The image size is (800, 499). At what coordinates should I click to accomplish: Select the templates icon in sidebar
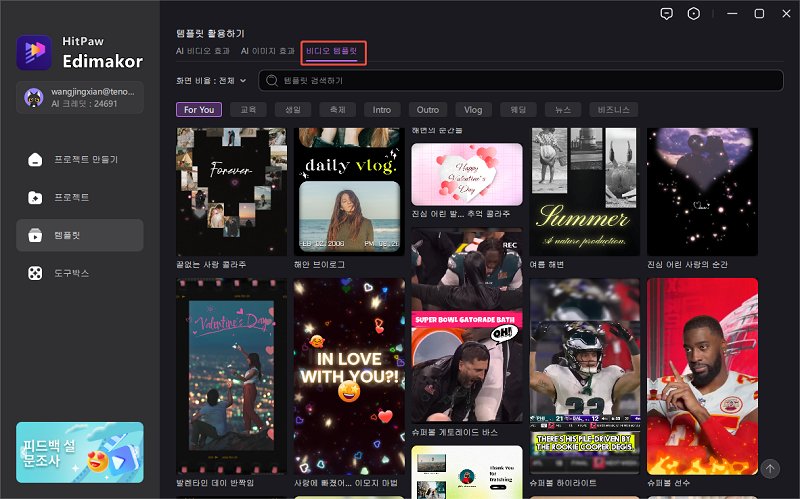pyautogui.click(x=35, y=235)
